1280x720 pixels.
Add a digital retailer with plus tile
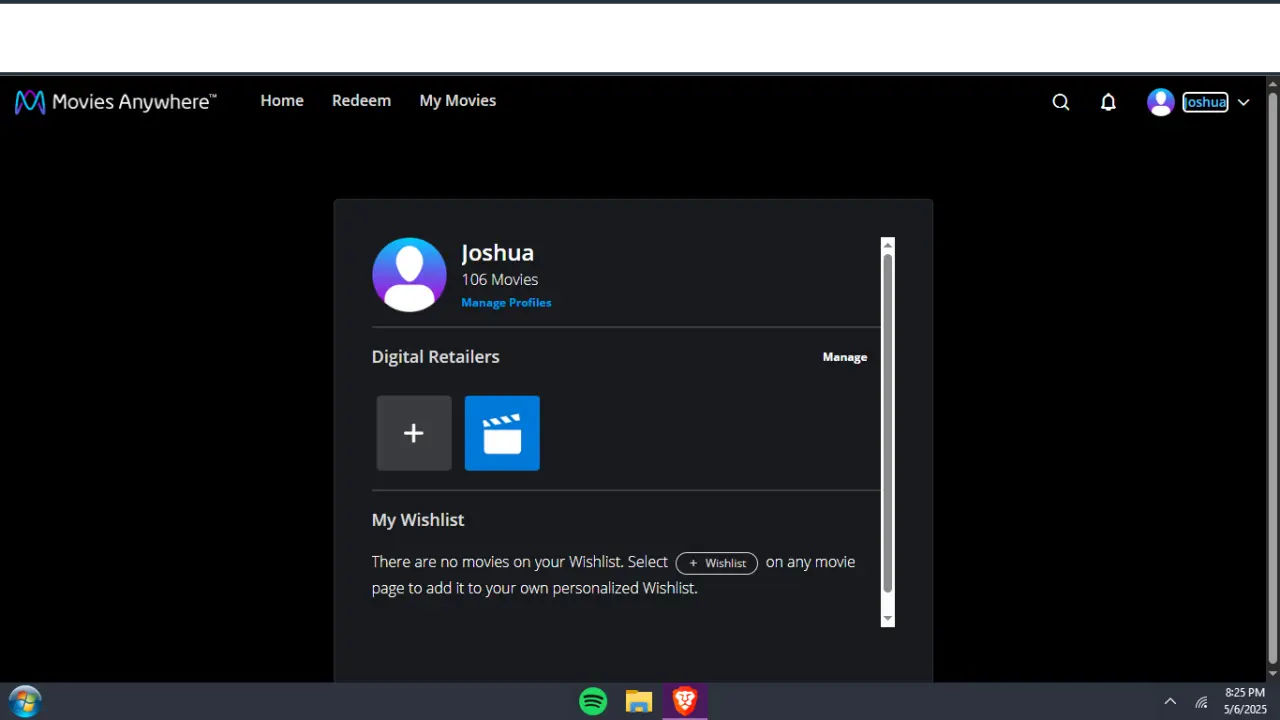click(x=414, y=433)
